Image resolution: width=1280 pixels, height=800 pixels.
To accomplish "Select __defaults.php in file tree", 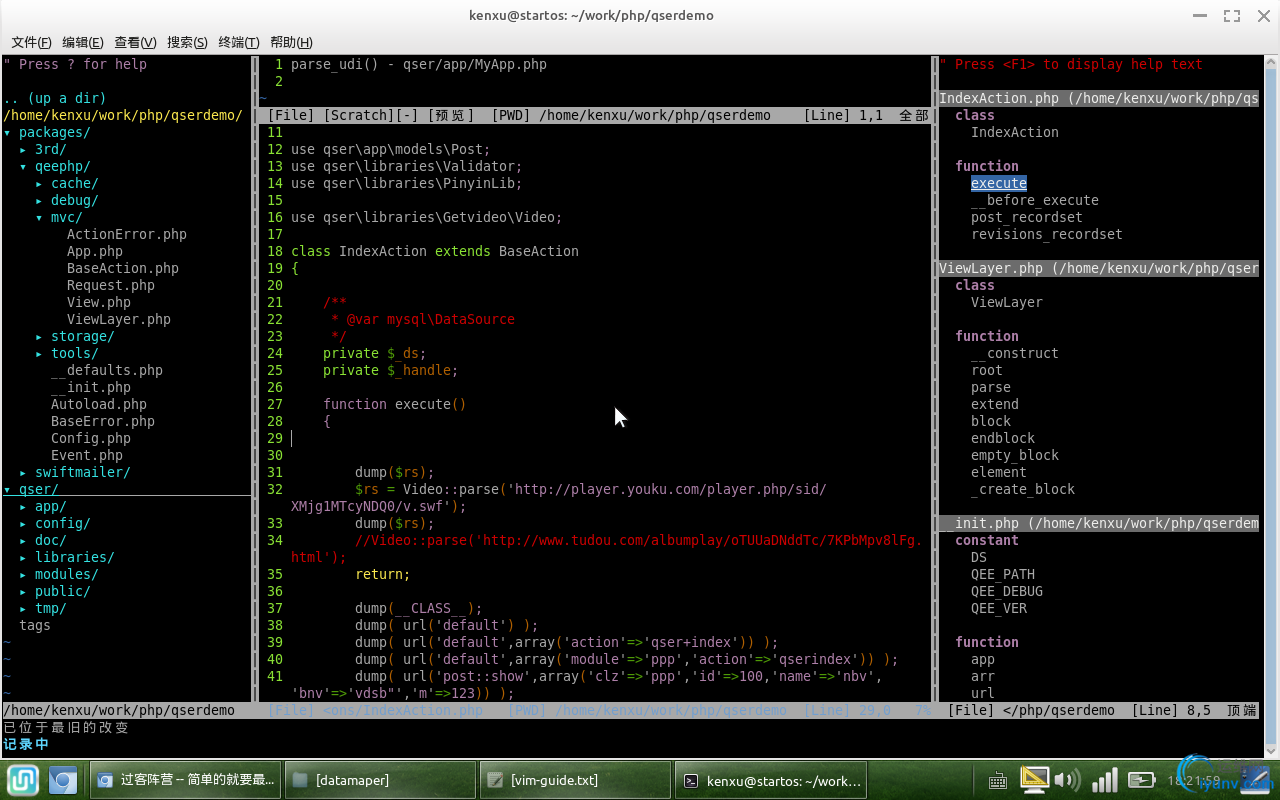I will (107, 370).
